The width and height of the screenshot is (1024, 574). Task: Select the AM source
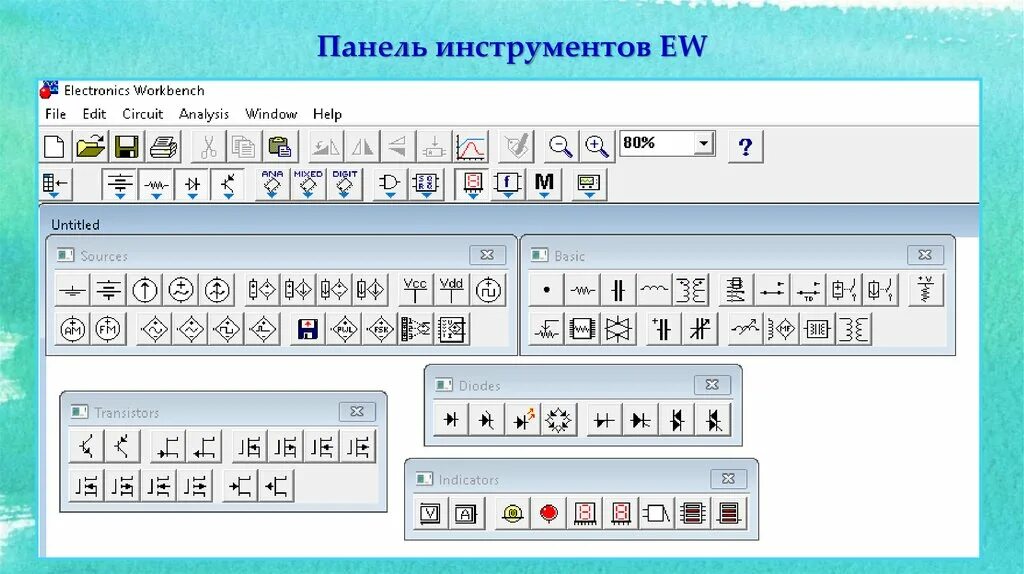72,329
